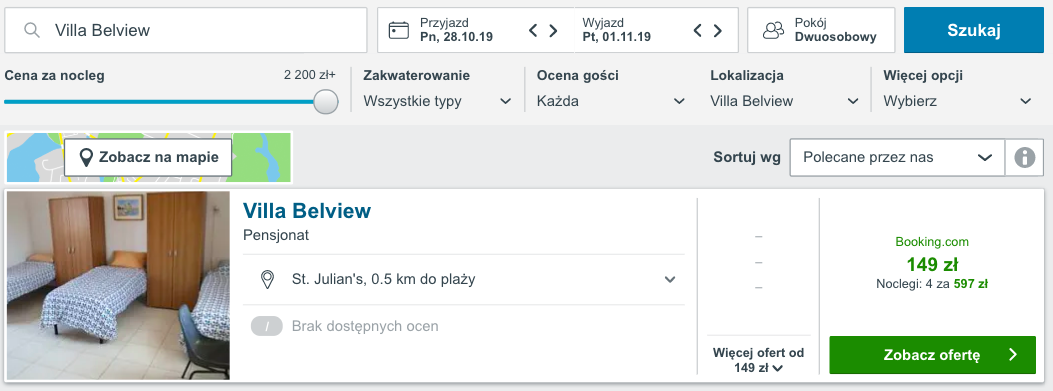This screenshot has height=391, width=1053.
Task: Click the sorting info icon
Action: (1024, 158)
